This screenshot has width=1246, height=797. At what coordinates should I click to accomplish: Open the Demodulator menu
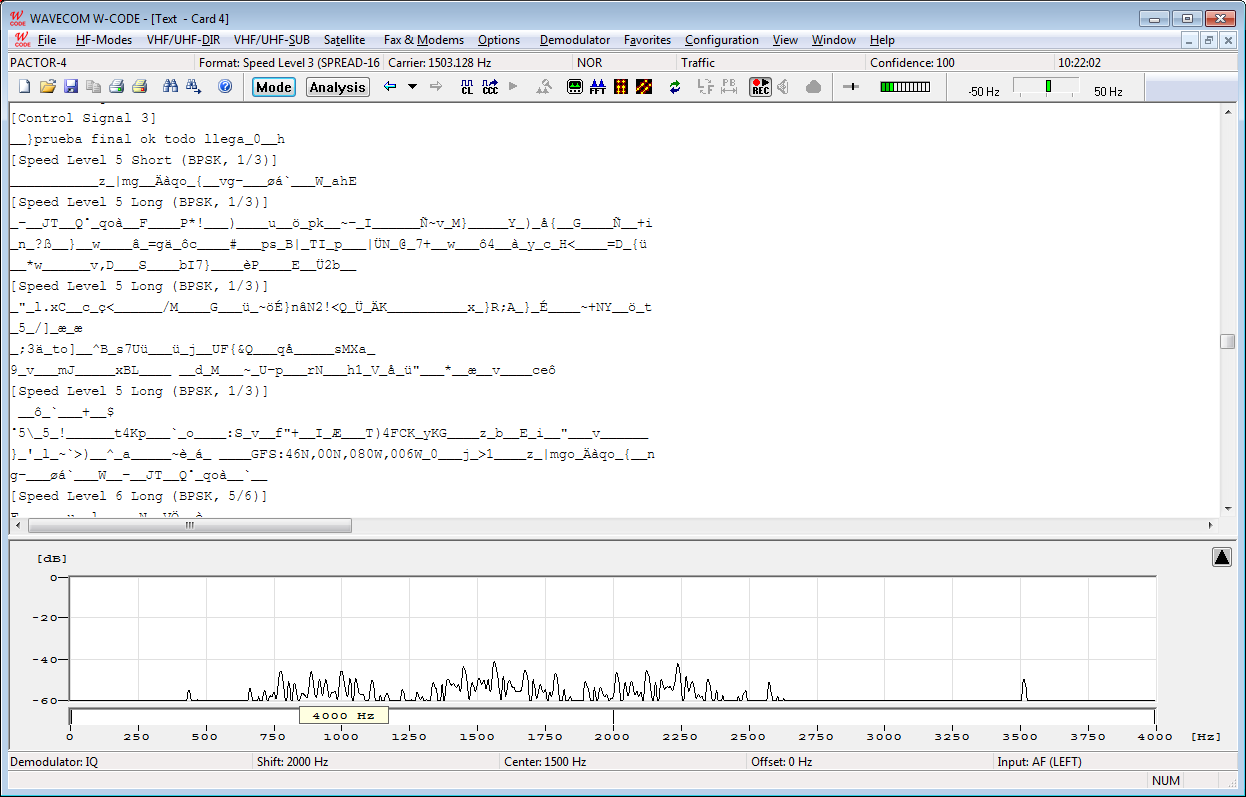click(x=575, y=40)
